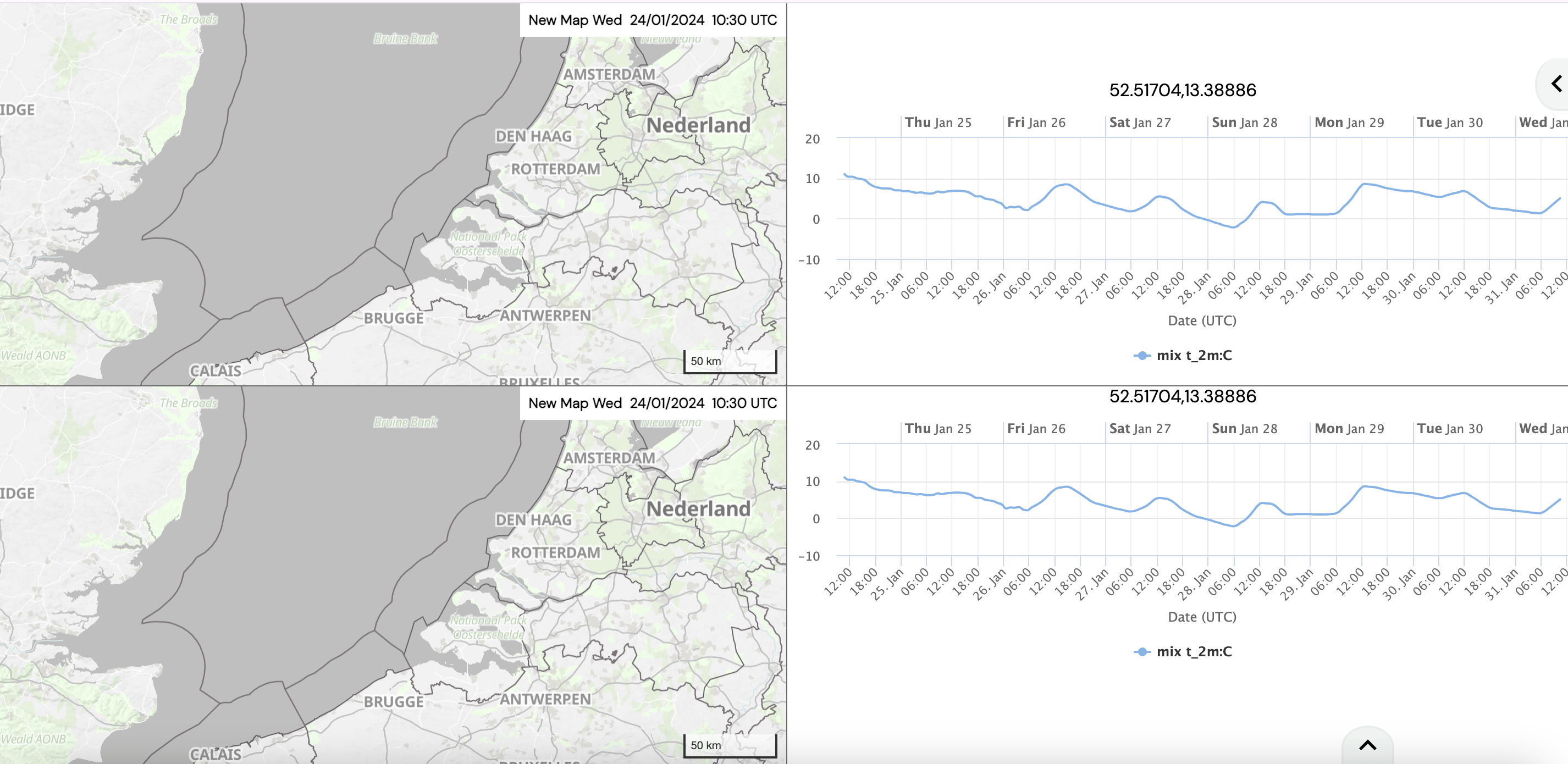This screenshot has width=1568, height=764.
Task: Click Nederland label on bottom map
Action: tap(698, 508)
